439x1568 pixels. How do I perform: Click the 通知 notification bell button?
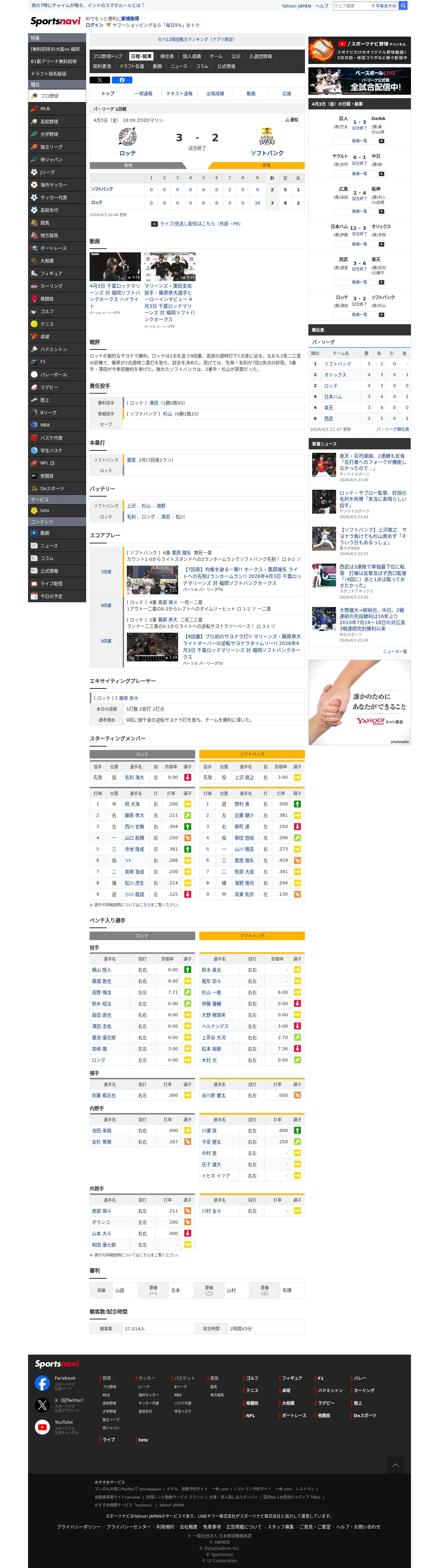292,120
